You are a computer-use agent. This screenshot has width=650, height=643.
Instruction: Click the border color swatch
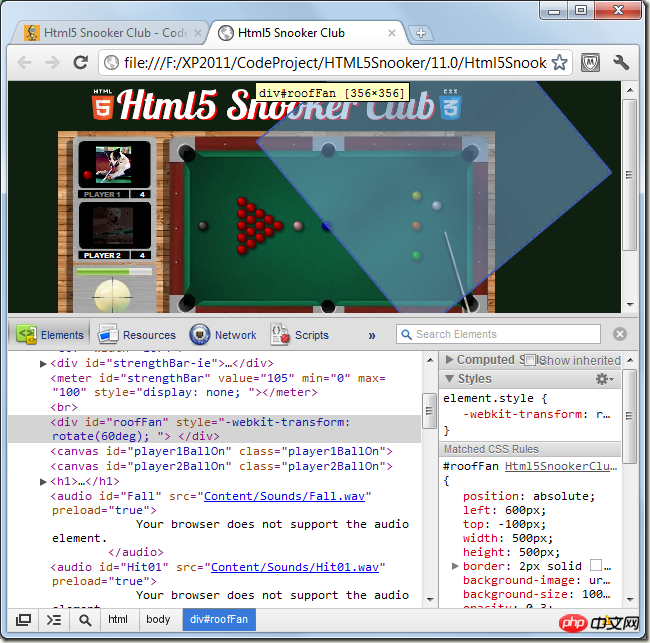coord(596,565)
